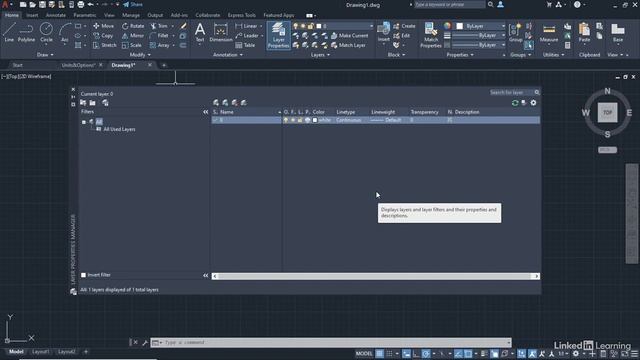
Task: Open Layer States Manager icon
Action: tap(105, 103)
